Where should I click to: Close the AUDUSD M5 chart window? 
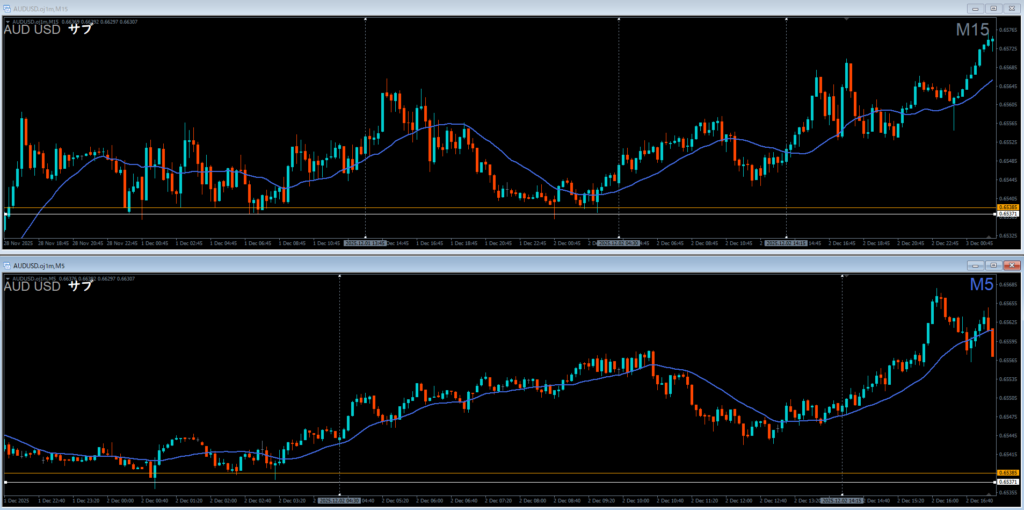tap(1012, 265)
